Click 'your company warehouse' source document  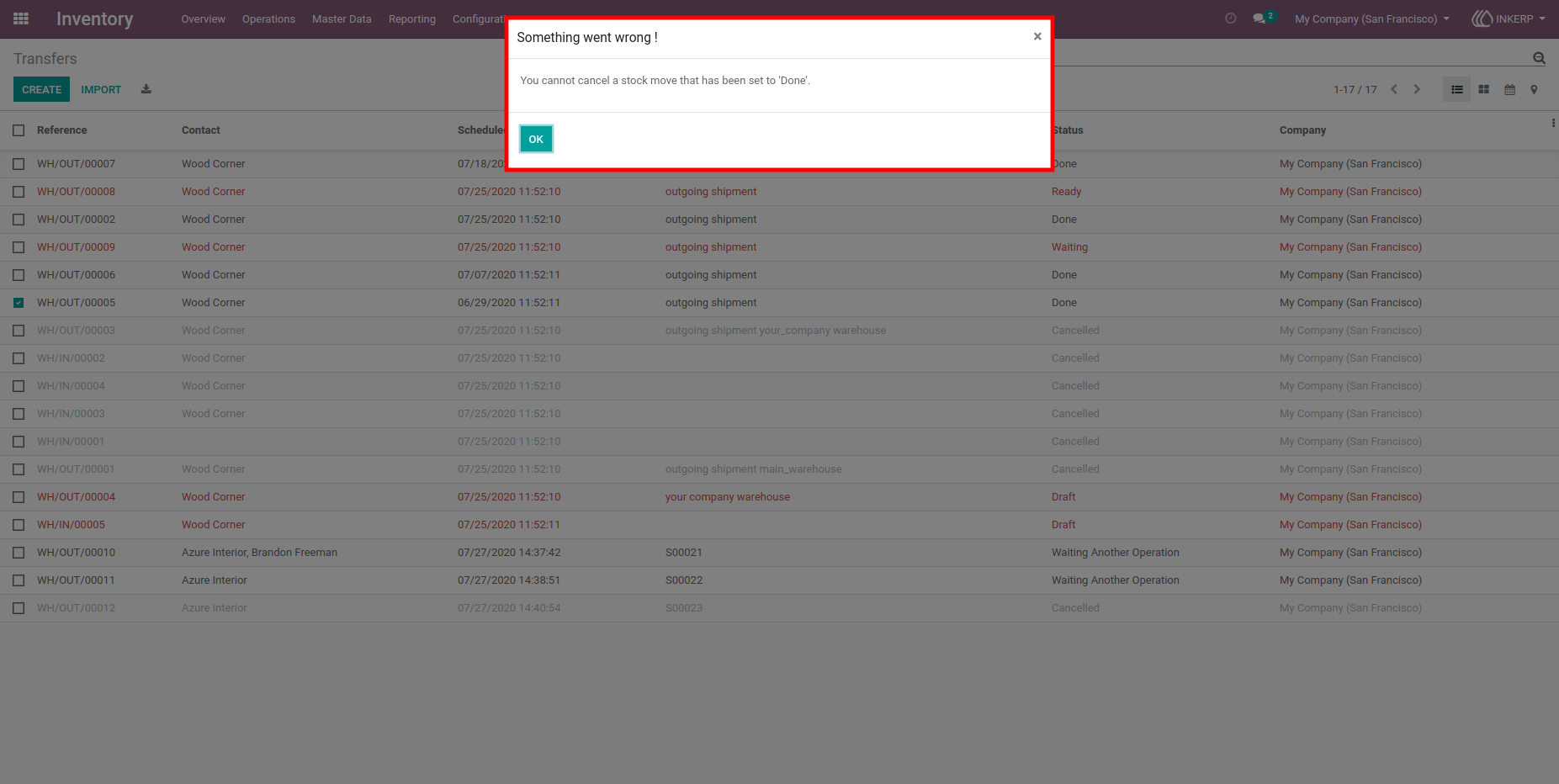coord(728,497)
